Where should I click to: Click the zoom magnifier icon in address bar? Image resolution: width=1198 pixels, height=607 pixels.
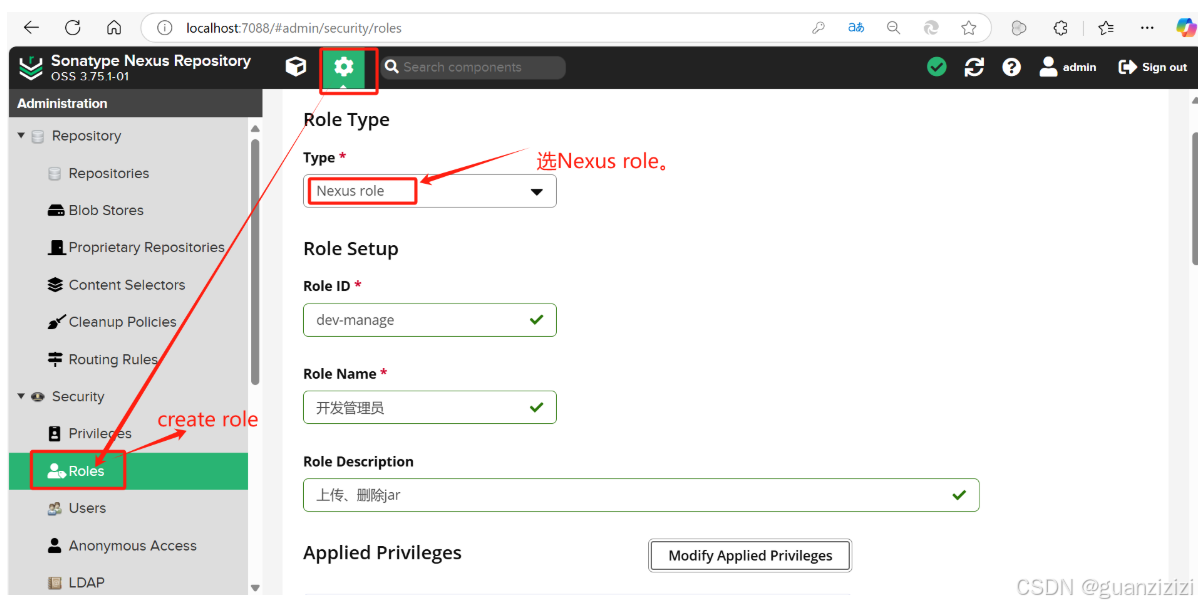tap(893, 28)
